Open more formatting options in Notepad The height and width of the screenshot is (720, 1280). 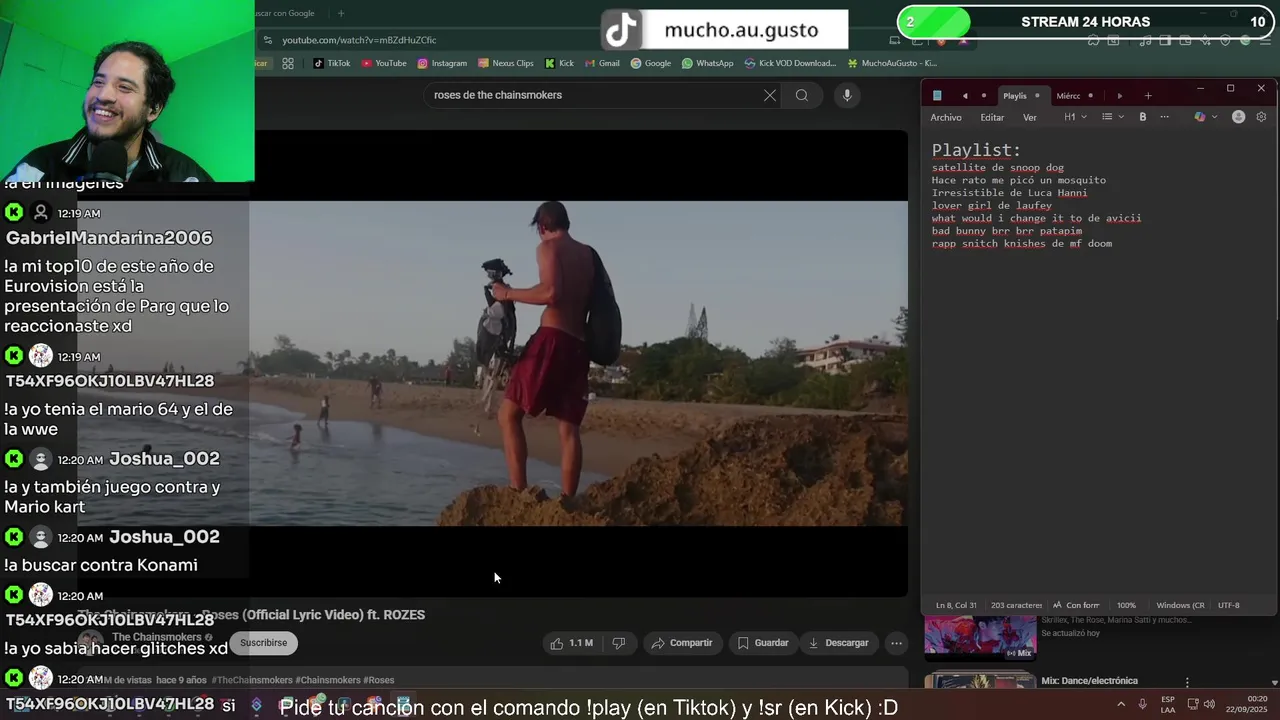(1164, 117)
